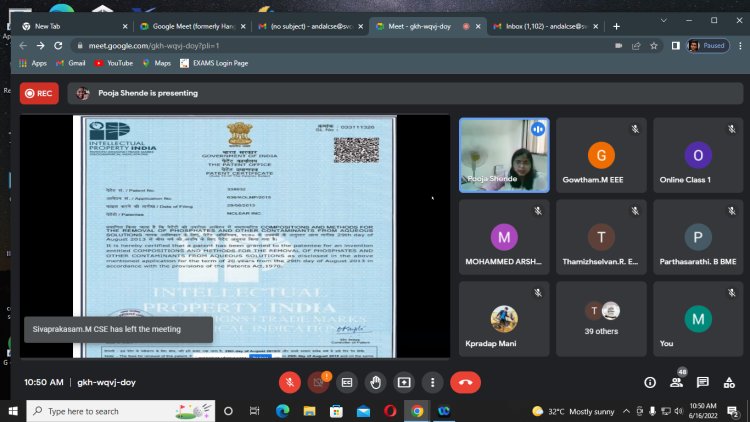Viewport: 750px width, 422px height.
Task: Open the present now screen share button
Action: (404, 382)
